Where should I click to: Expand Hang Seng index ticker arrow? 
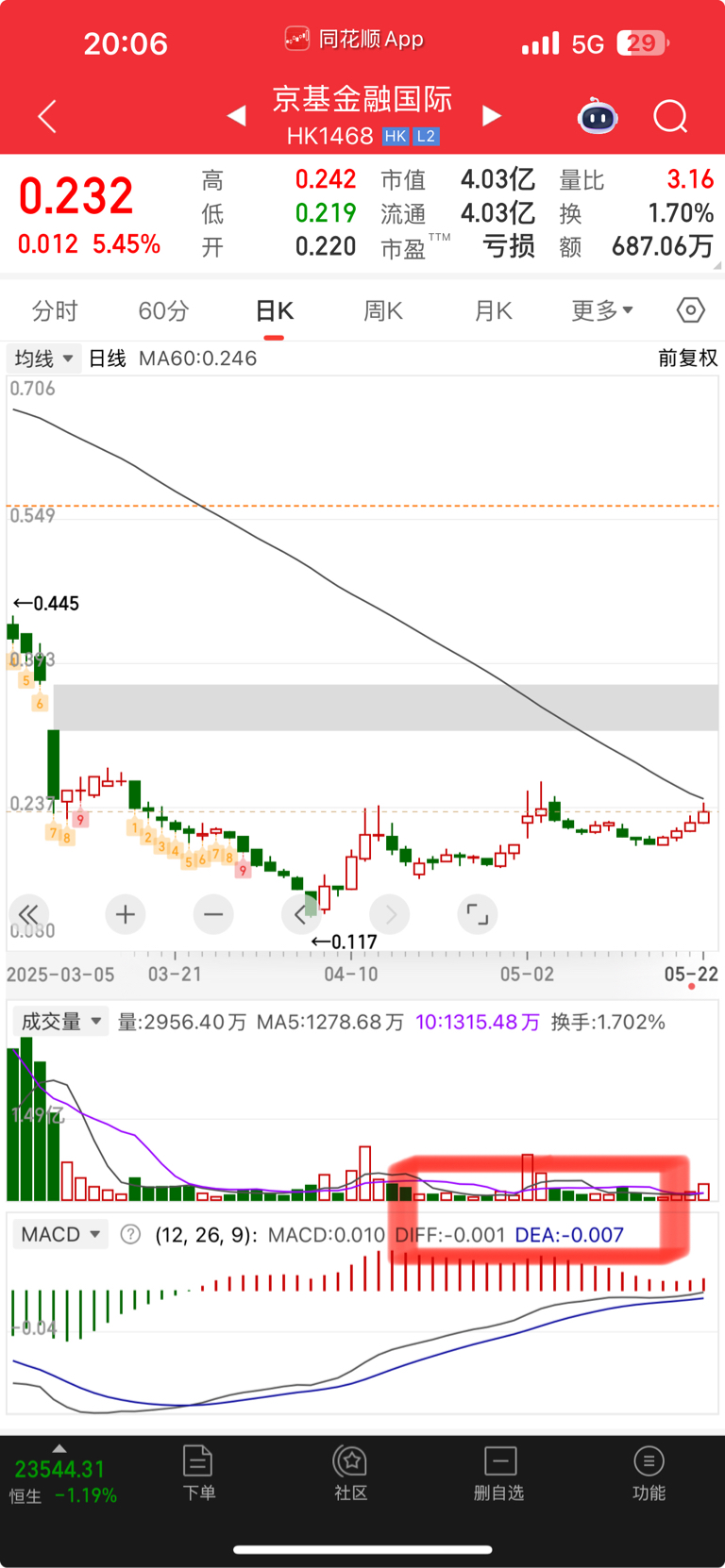59,1448
